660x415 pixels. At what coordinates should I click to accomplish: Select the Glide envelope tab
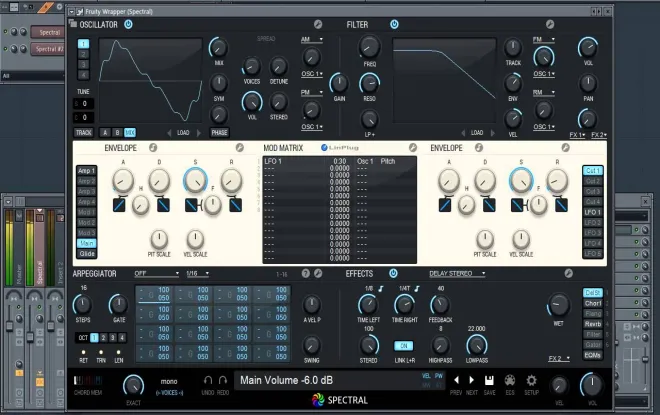coord(87,254)
